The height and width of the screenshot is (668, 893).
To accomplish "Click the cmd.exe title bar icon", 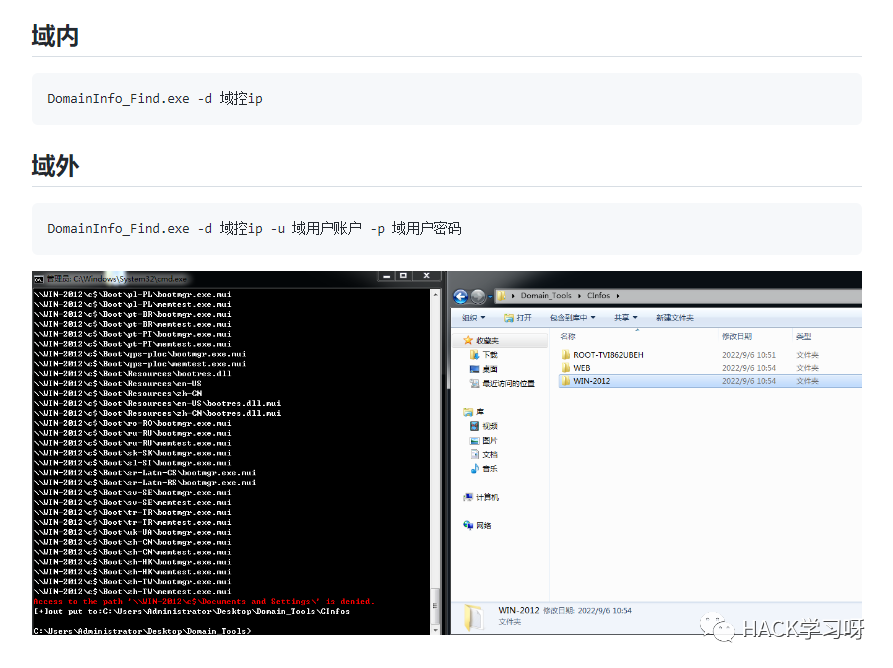I will 39,279.
